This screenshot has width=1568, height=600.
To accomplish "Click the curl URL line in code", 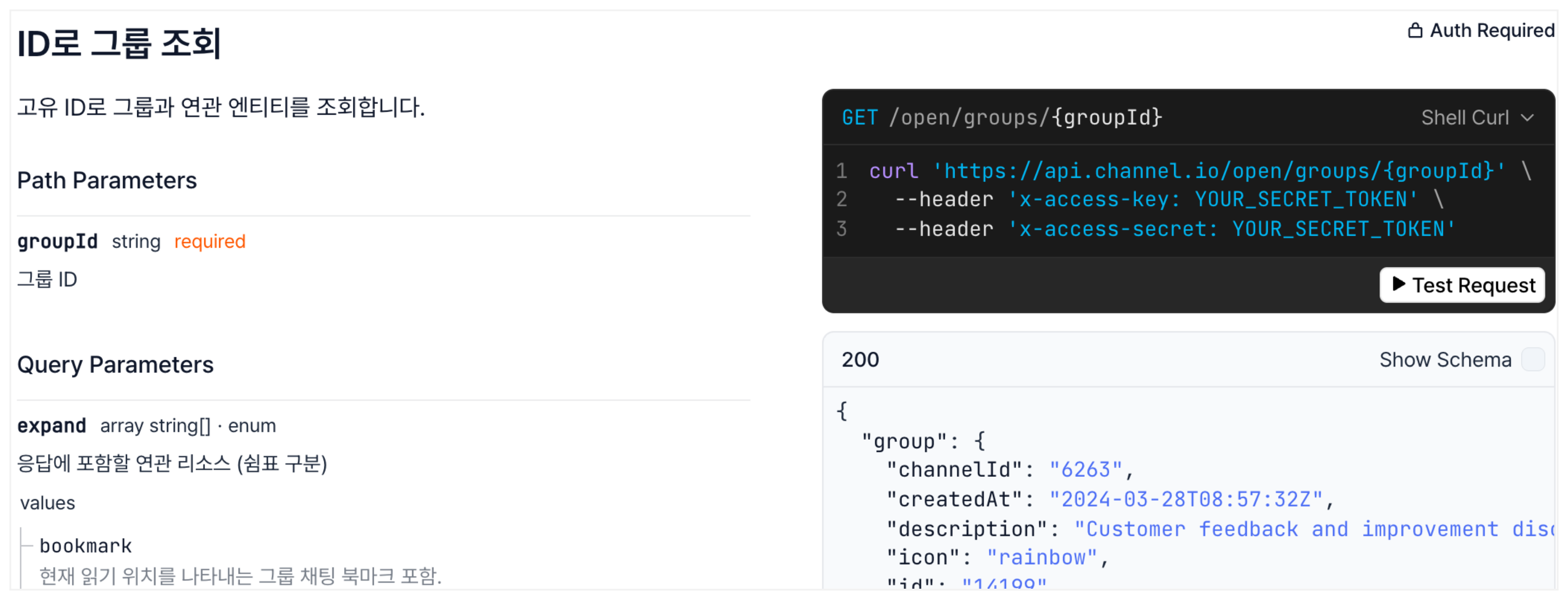I will click(x=1200, y=171).
